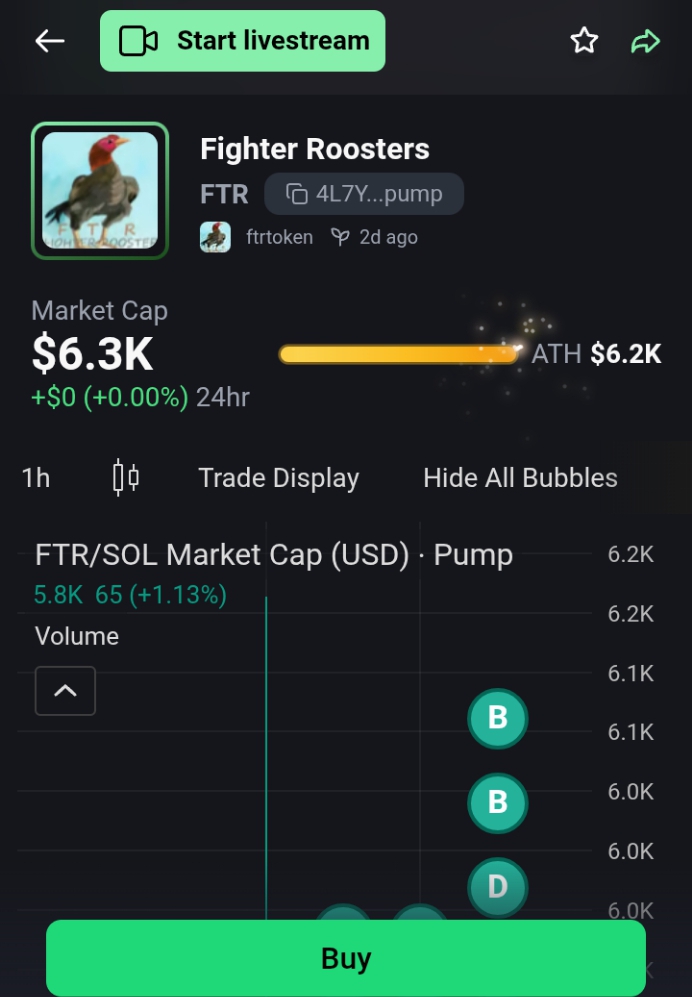Collapse the Volume indicator chevron

[x=65, y=690]
